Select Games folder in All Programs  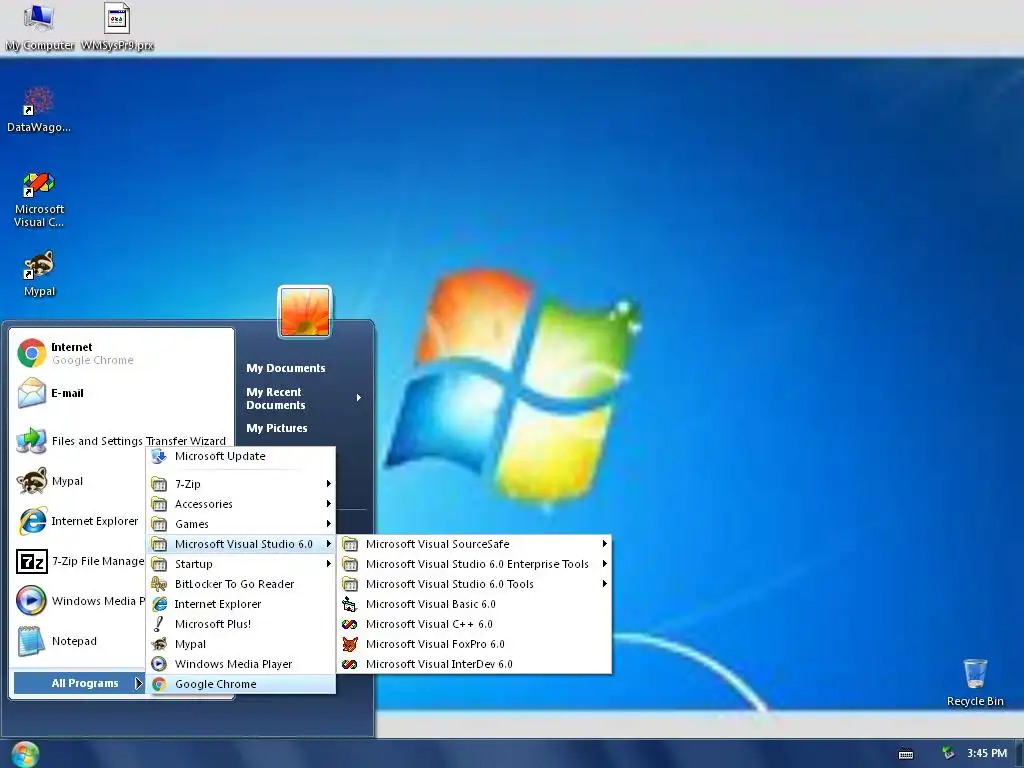(240, 524)
